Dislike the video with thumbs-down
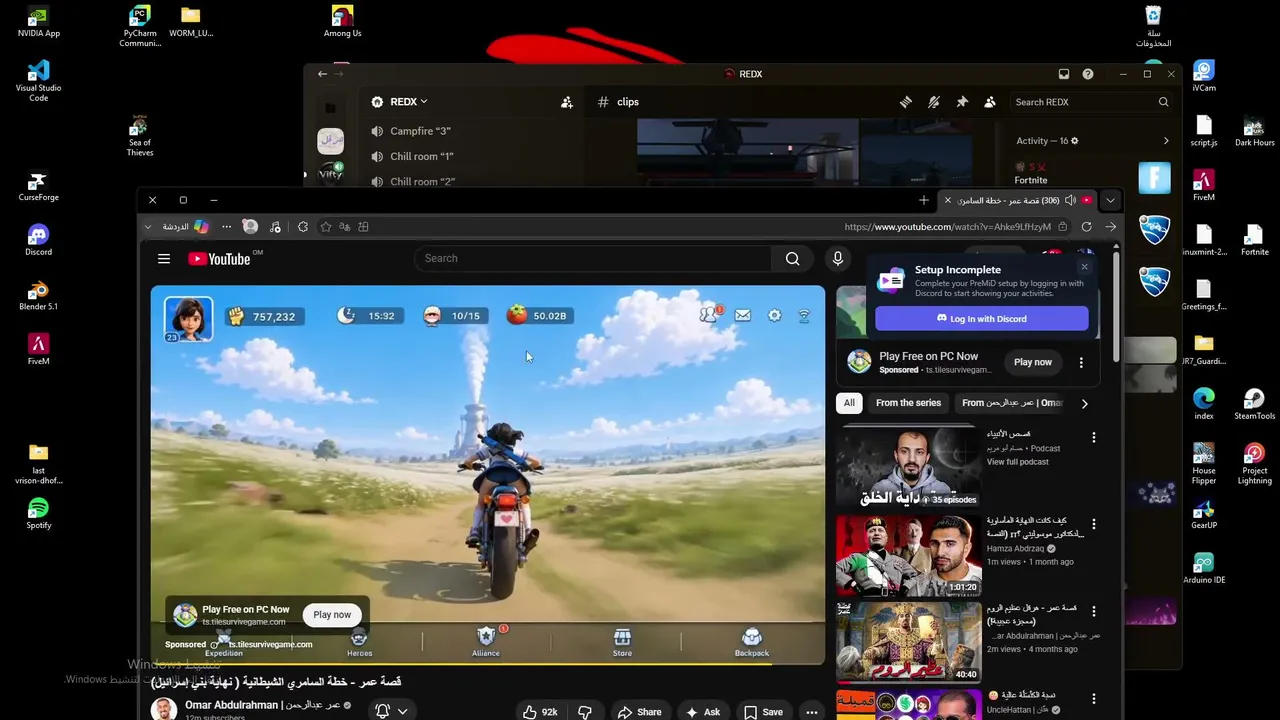 585,712
